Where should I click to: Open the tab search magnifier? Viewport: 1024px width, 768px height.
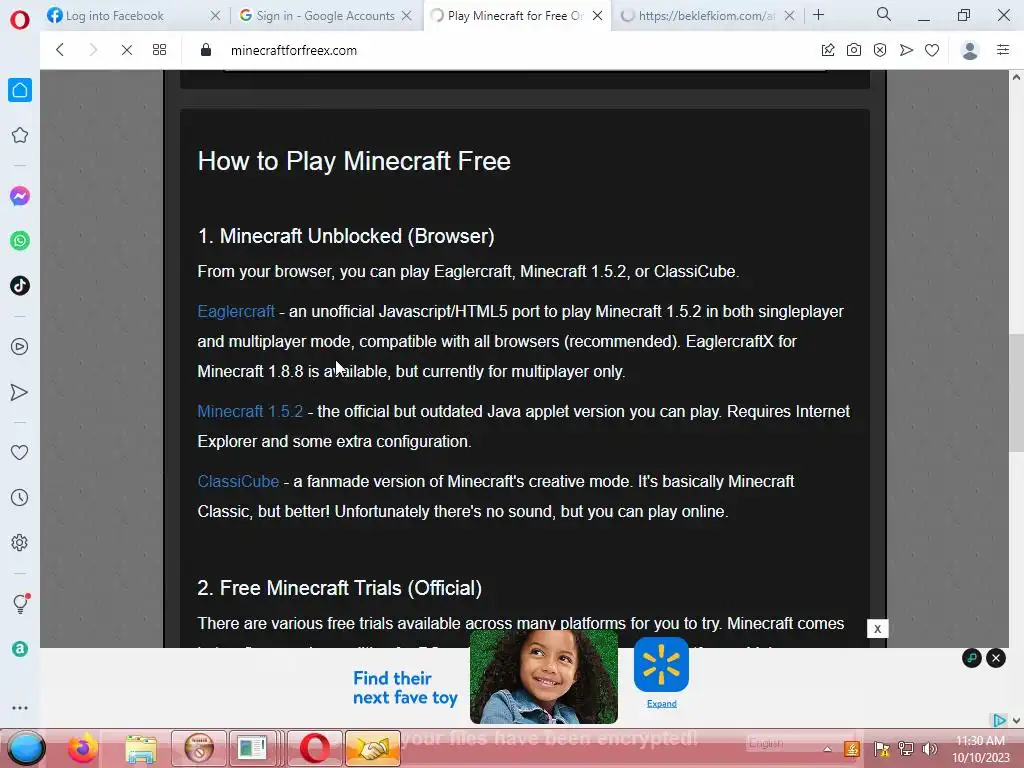click(884, 14)
